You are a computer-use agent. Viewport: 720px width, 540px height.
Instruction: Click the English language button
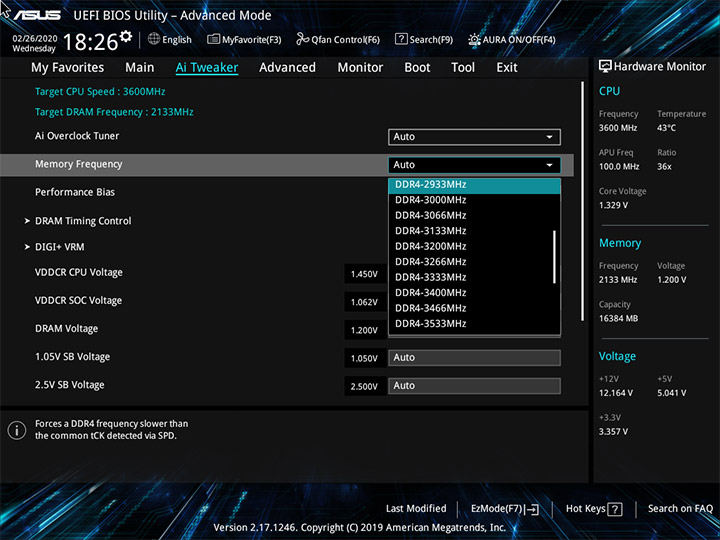point(170,39)
